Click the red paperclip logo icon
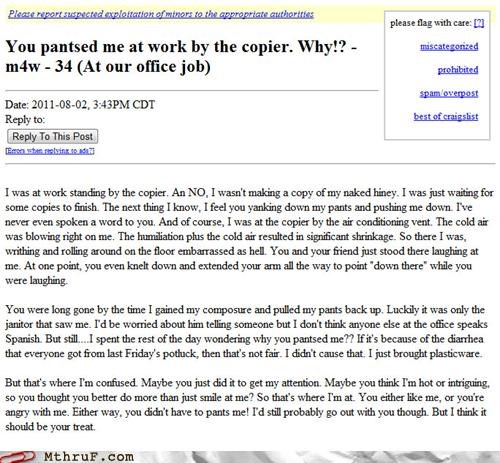This screenshot has width=500, height=463. 18,457
